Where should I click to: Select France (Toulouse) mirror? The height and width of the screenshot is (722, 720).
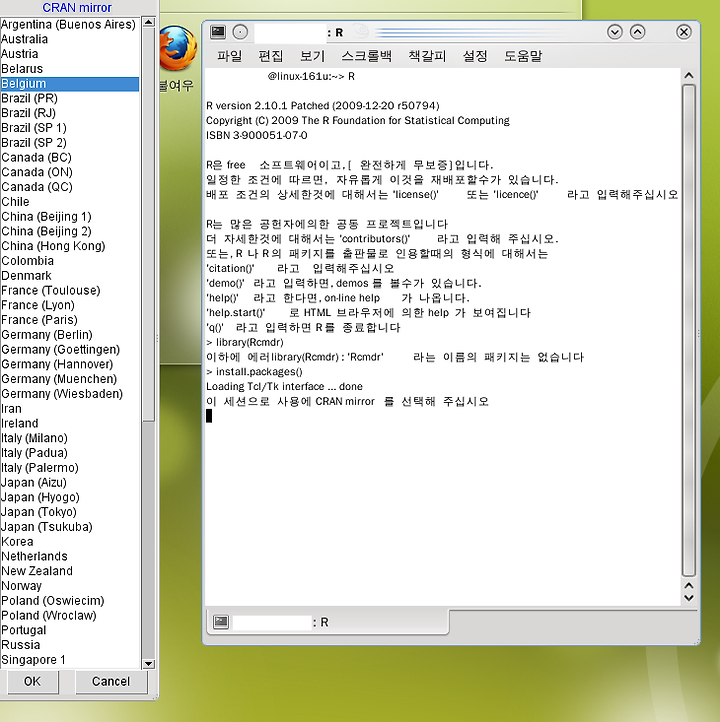point(70,291)
